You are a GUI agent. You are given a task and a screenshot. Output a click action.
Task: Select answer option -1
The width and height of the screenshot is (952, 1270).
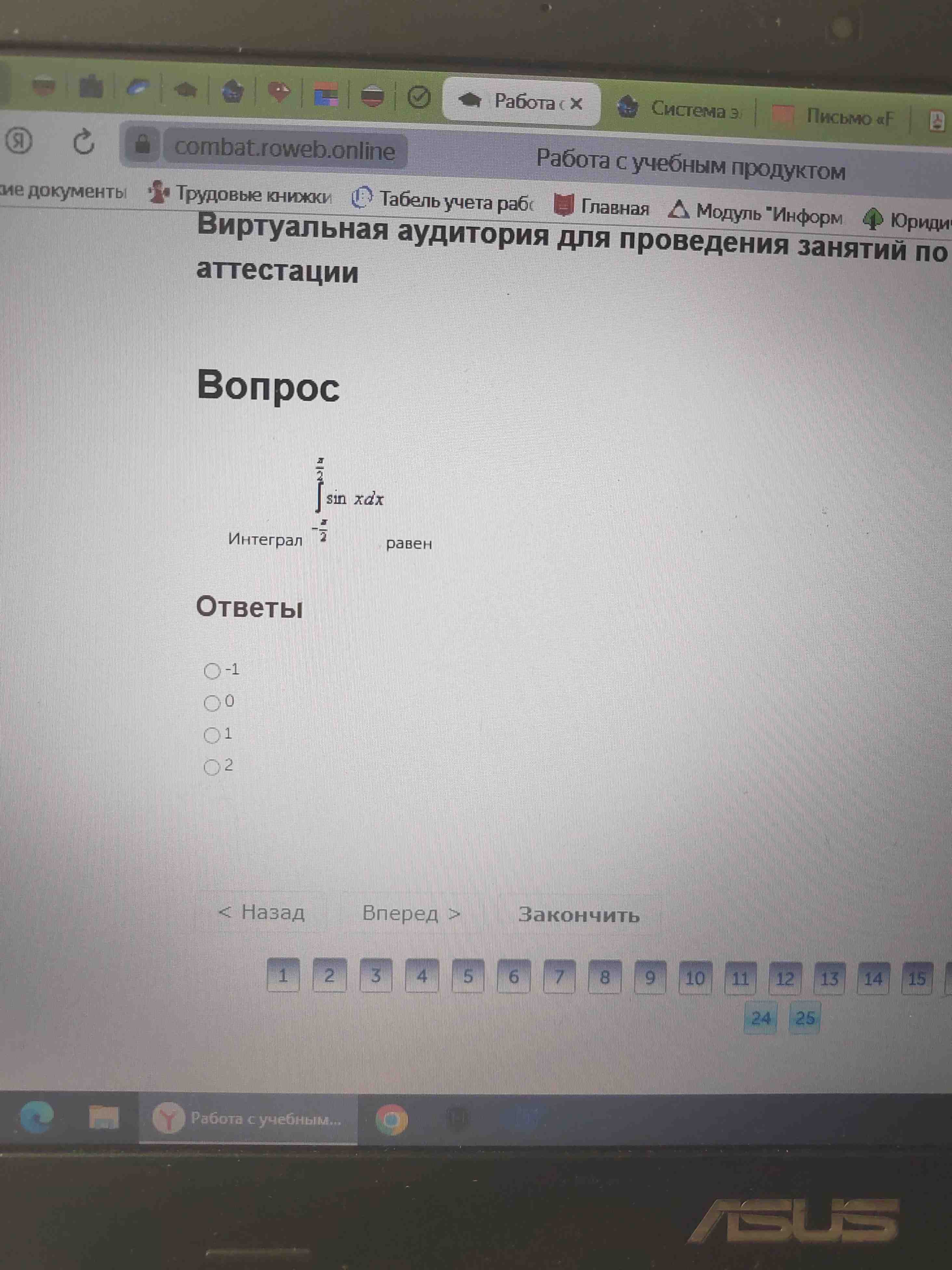tap(212, 670)
